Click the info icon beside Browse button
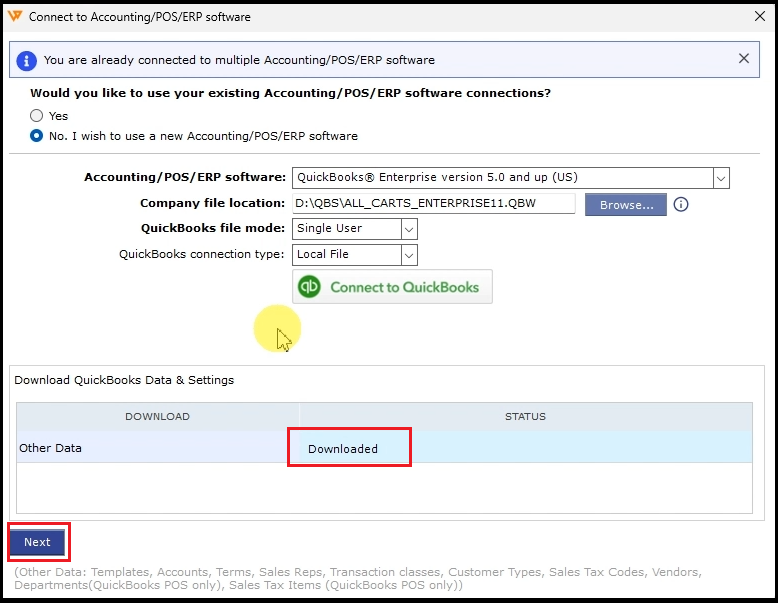Viewport: 778px width, 603px height. tap(681, 204)
